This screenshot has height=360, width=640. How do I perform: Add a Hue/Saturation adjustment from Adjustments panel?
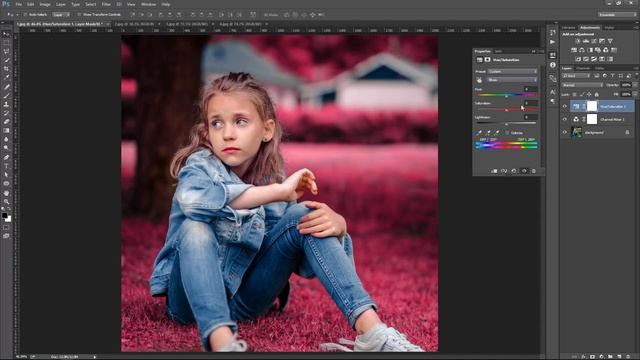click(x=574, y=50)
